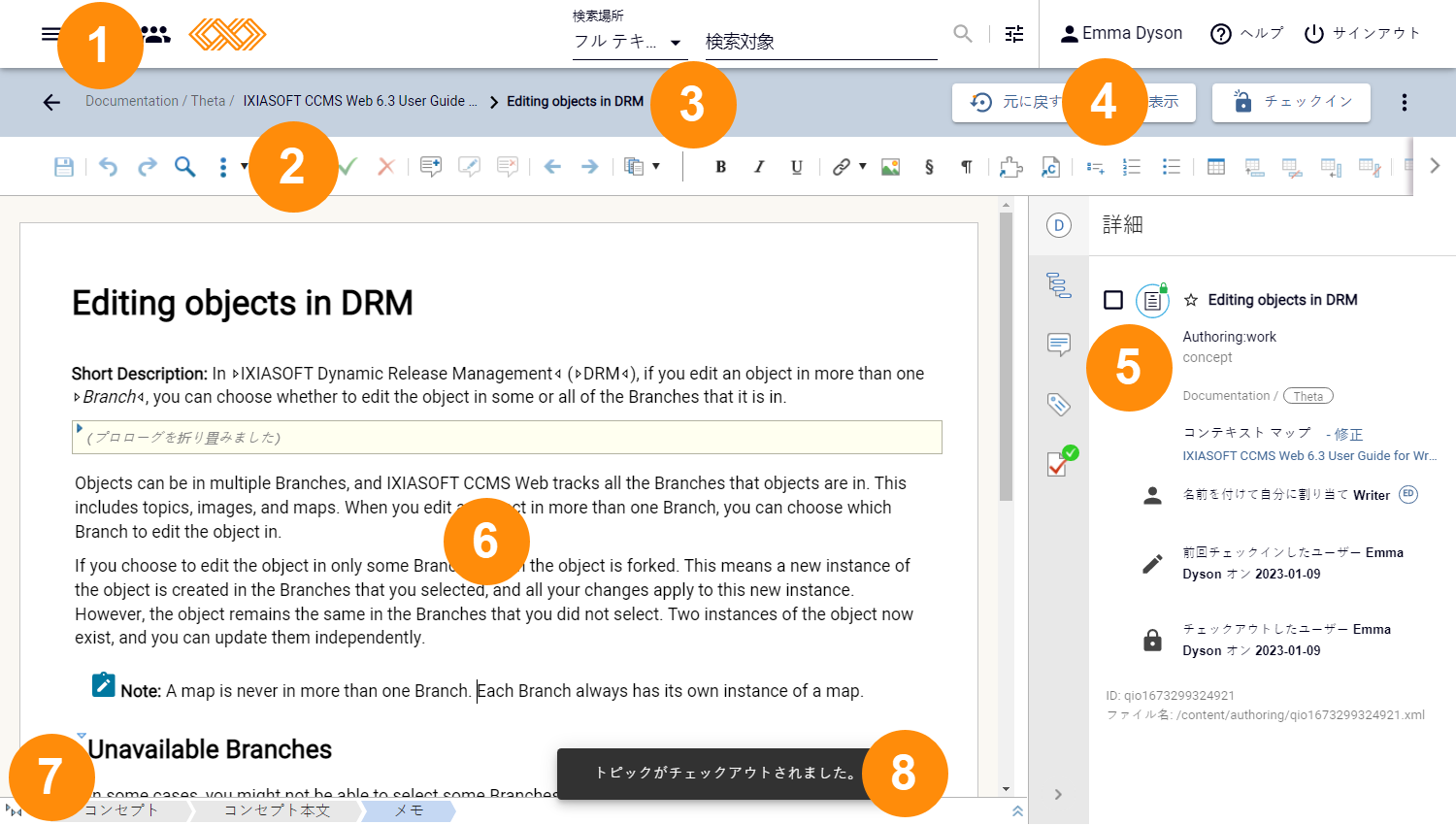Open advanced search filter sliders icon
The width and height of the screenshot is (1456, 825).
click(x=1014, y=34)
